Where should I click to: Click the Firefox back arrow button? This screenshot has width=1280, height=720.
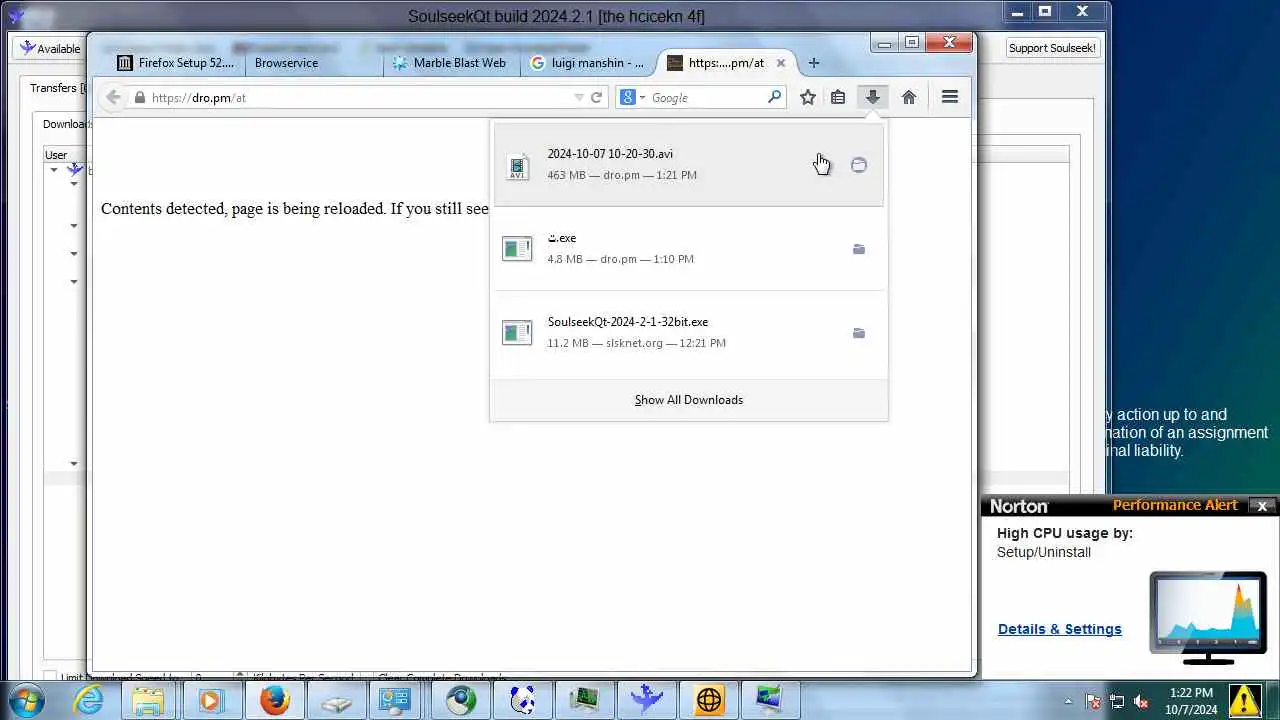coord(113,97)
